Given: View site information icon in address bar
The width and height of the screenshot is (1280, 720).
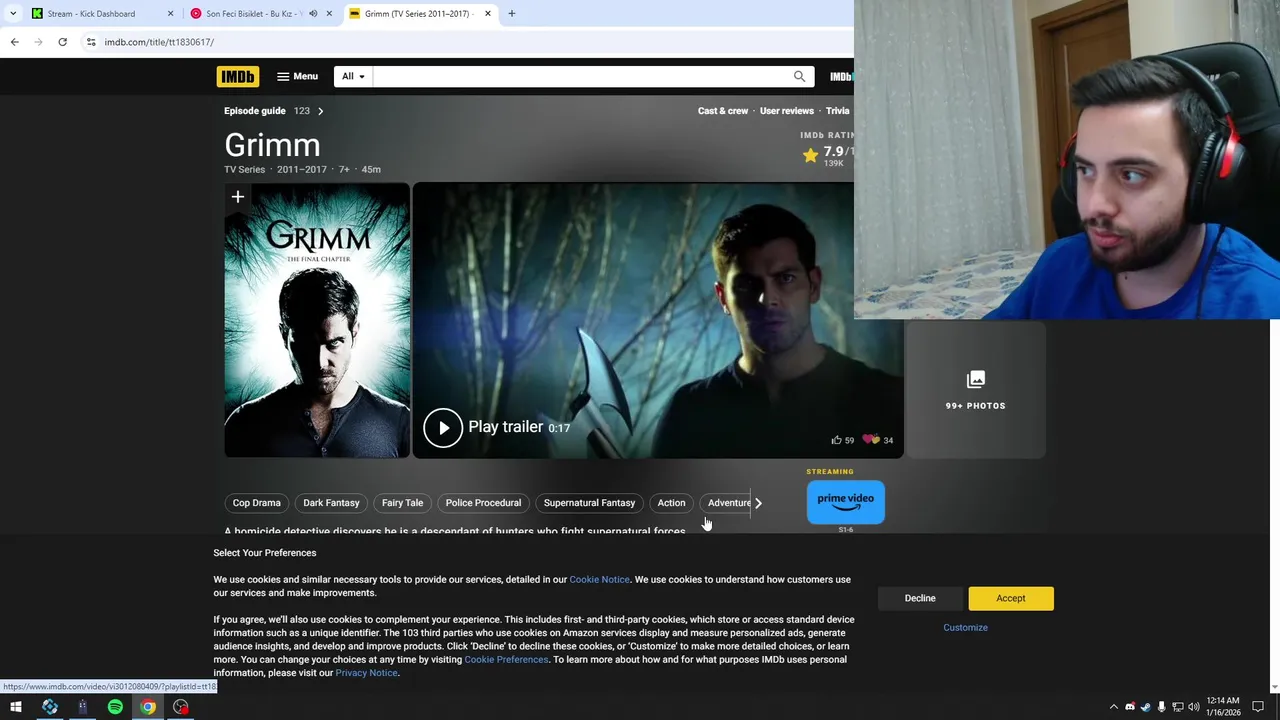Looking at the screenshot, I should tap(91, 42).
